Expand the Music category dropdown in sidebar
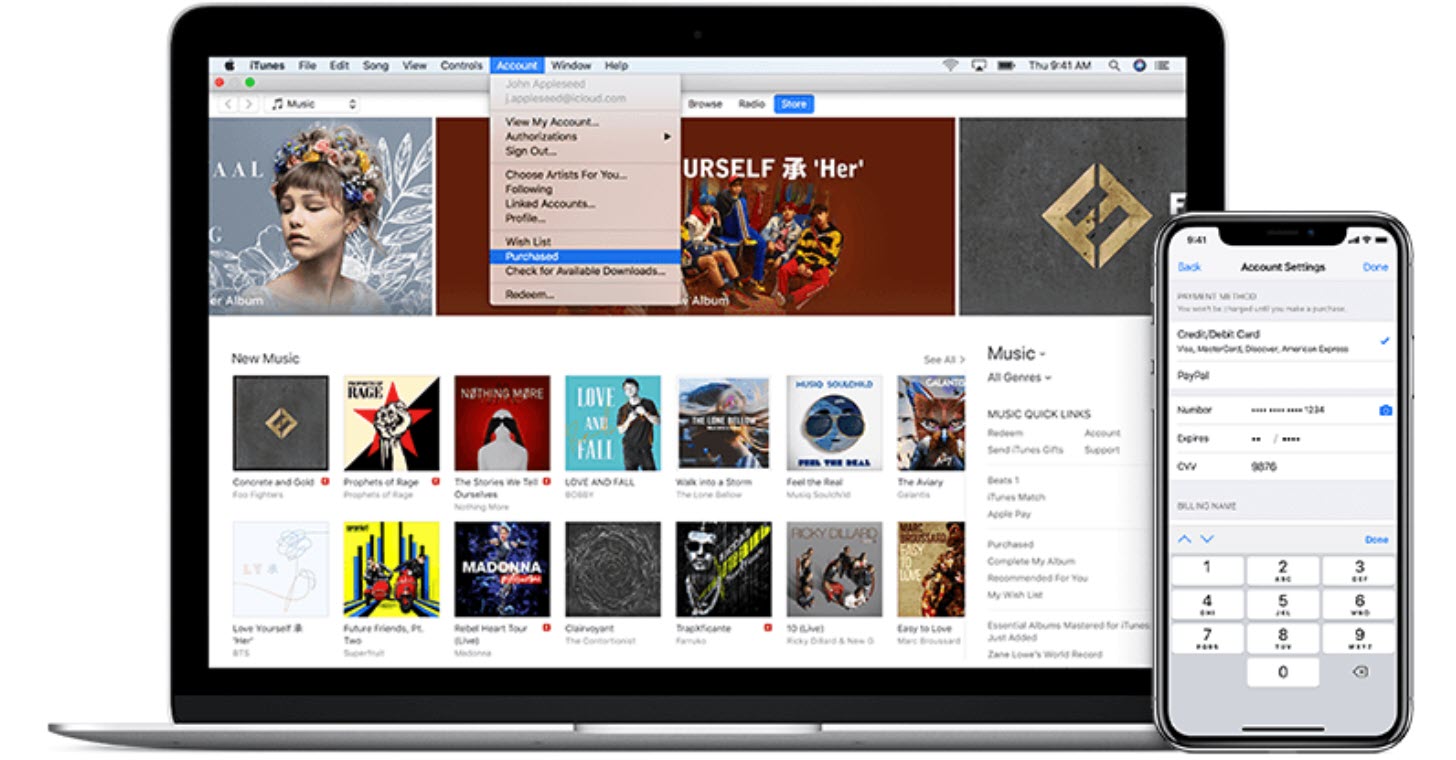 1016,353
